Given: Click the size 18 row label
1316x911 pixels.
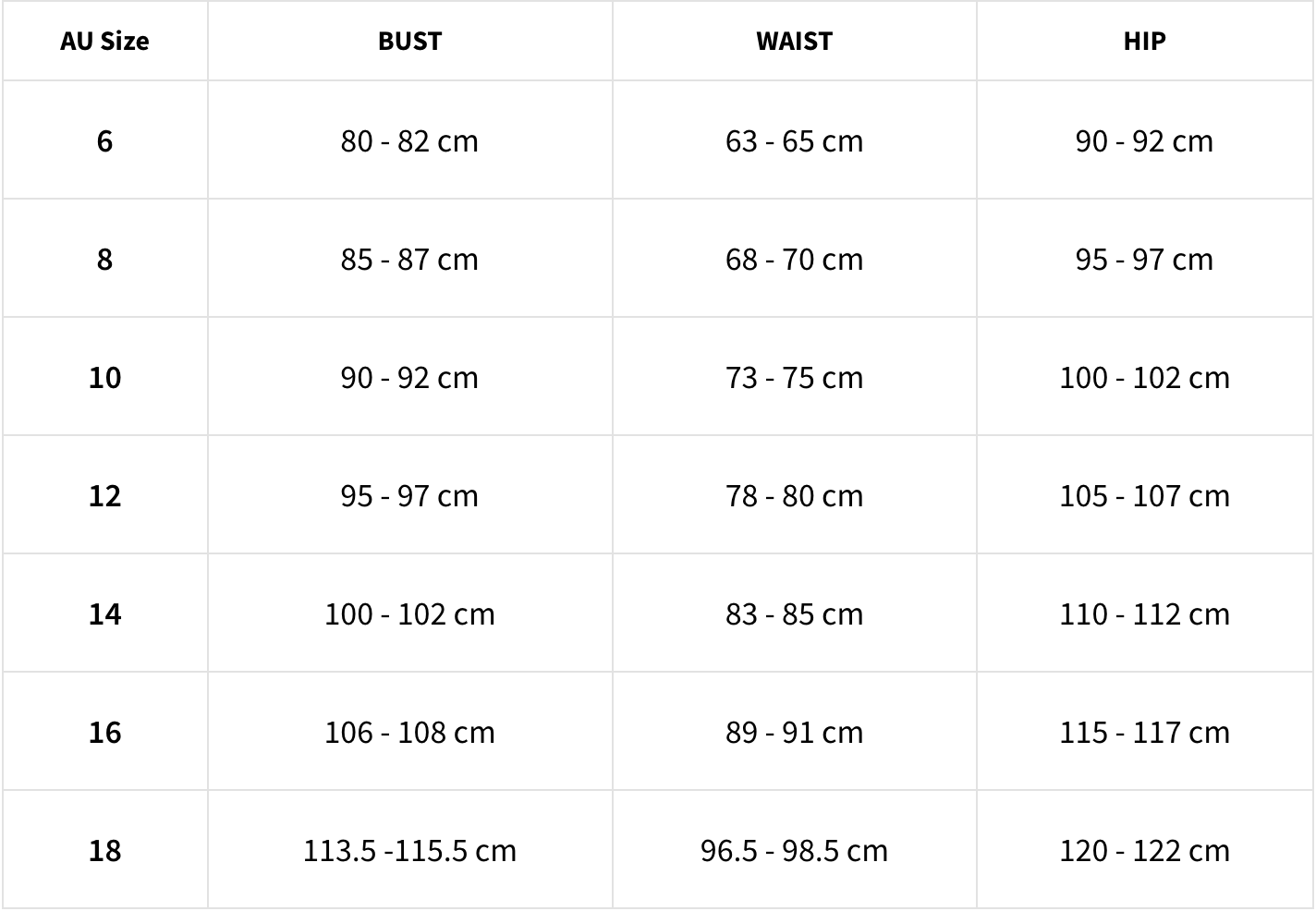Looking at the screenshot, I should (104, 850).
